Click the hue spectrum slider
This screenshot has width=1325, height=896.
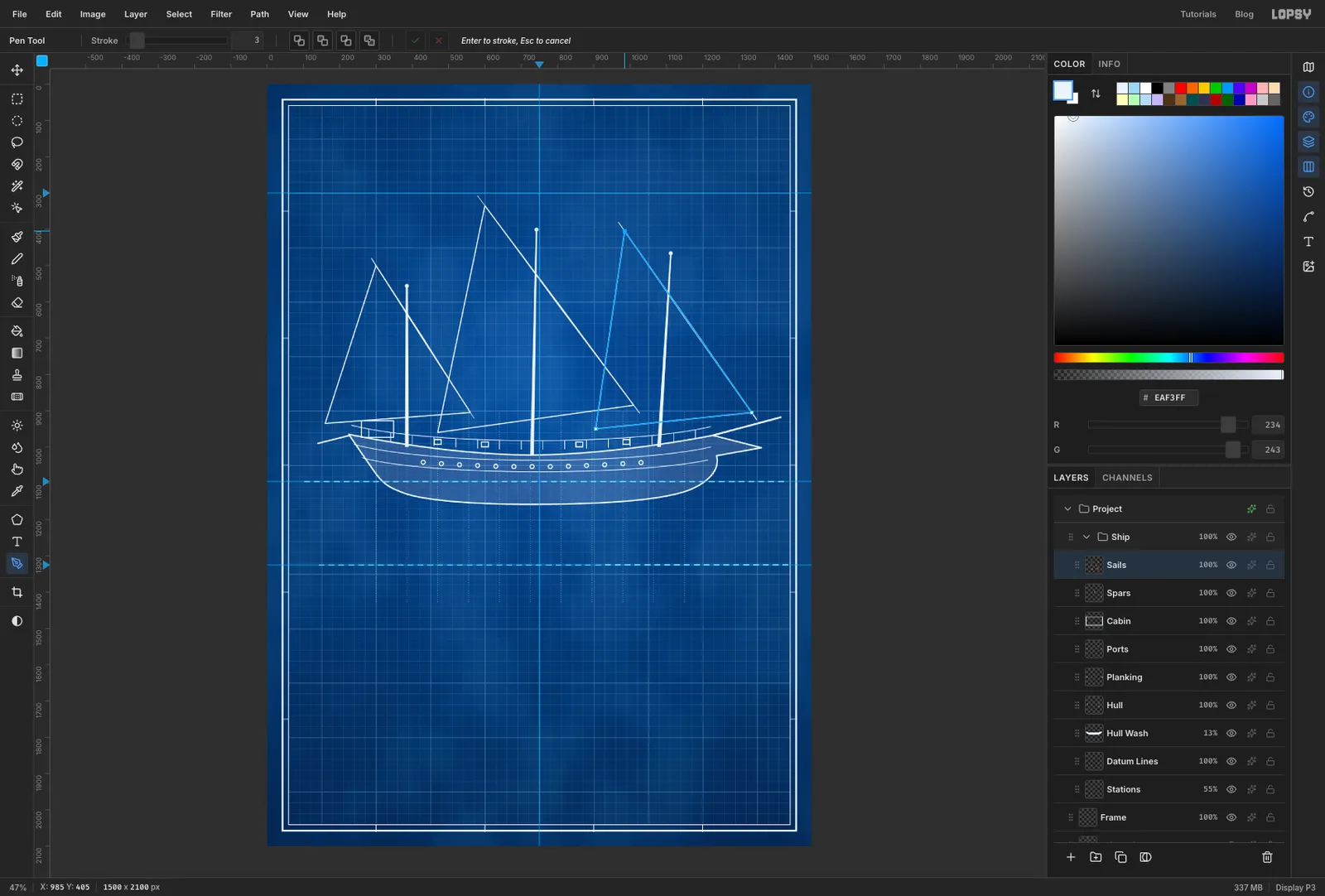(x=1168, y=358)
